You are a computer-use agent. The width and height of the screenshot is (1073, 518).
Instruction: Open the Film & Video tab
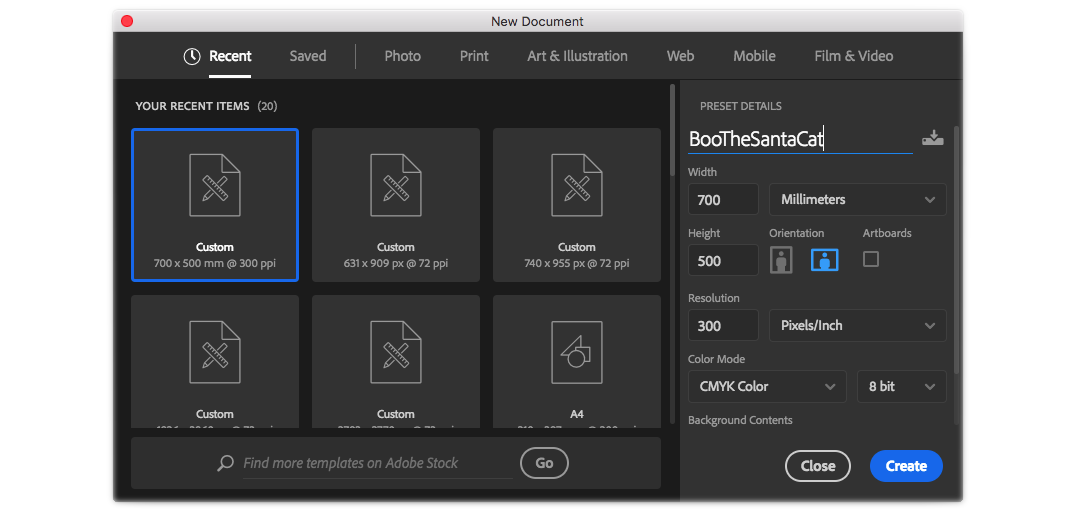click(x=853, y=56)
